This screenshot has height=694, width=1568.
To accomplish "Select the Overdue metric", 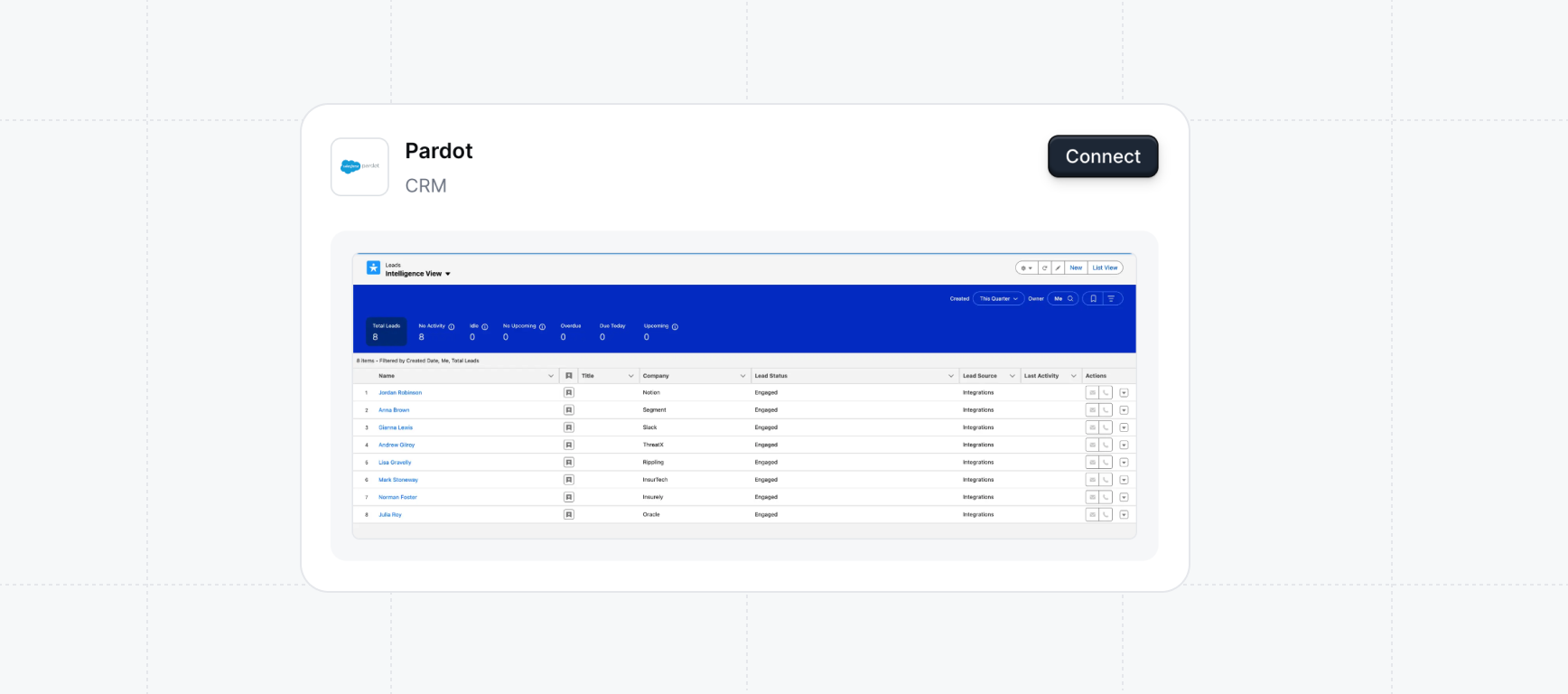I will 571,332.
